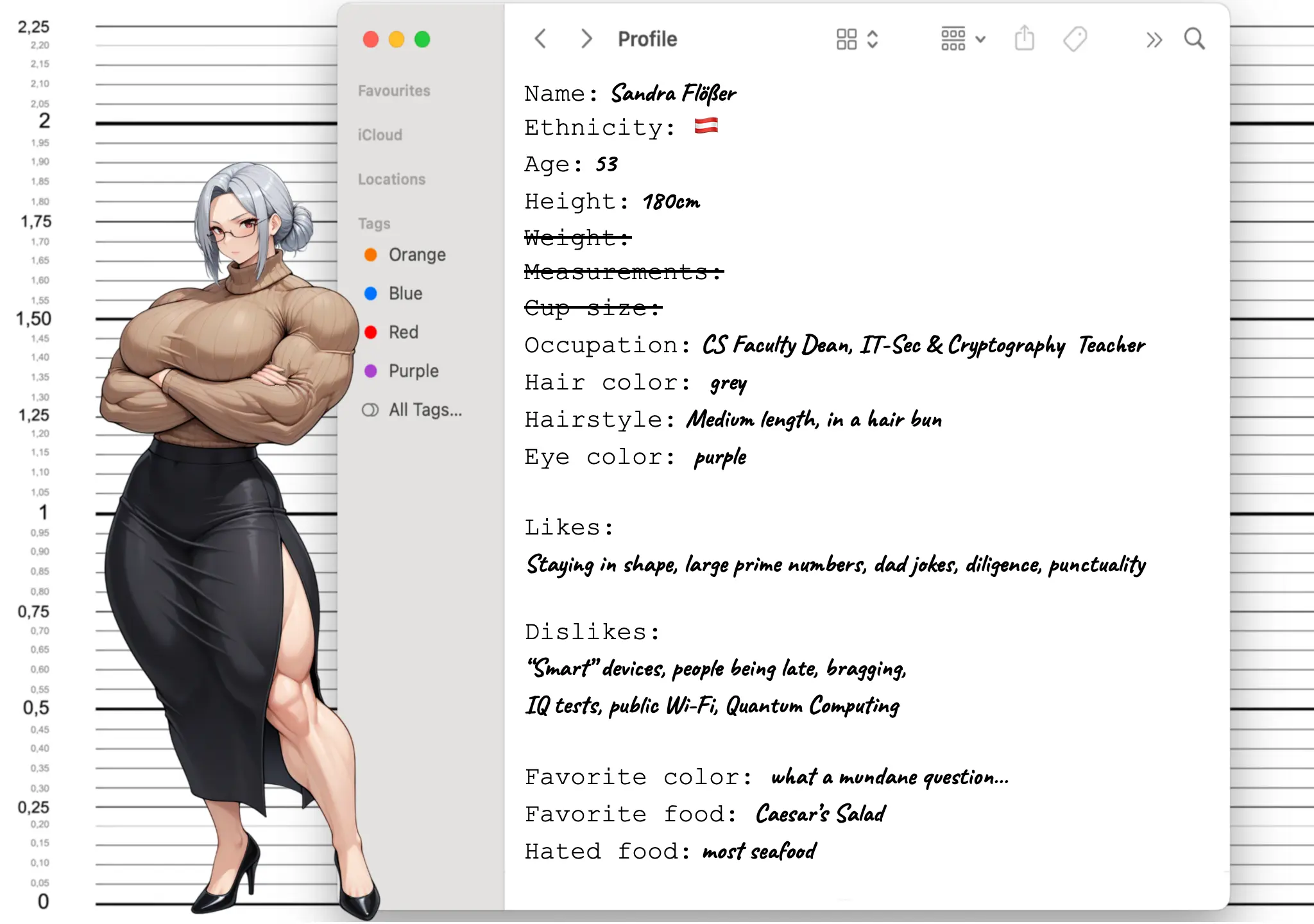Click the icon view grid button

pos(846,39)
